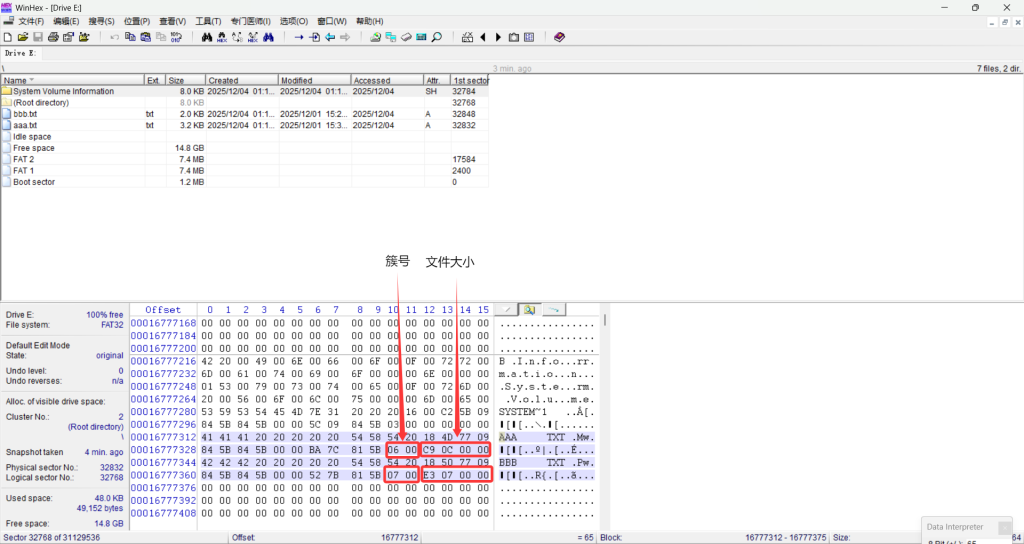The image size is (1024, 544).
Task: Click the magnifier icon in toolbar
Action: tap(436, 37)
